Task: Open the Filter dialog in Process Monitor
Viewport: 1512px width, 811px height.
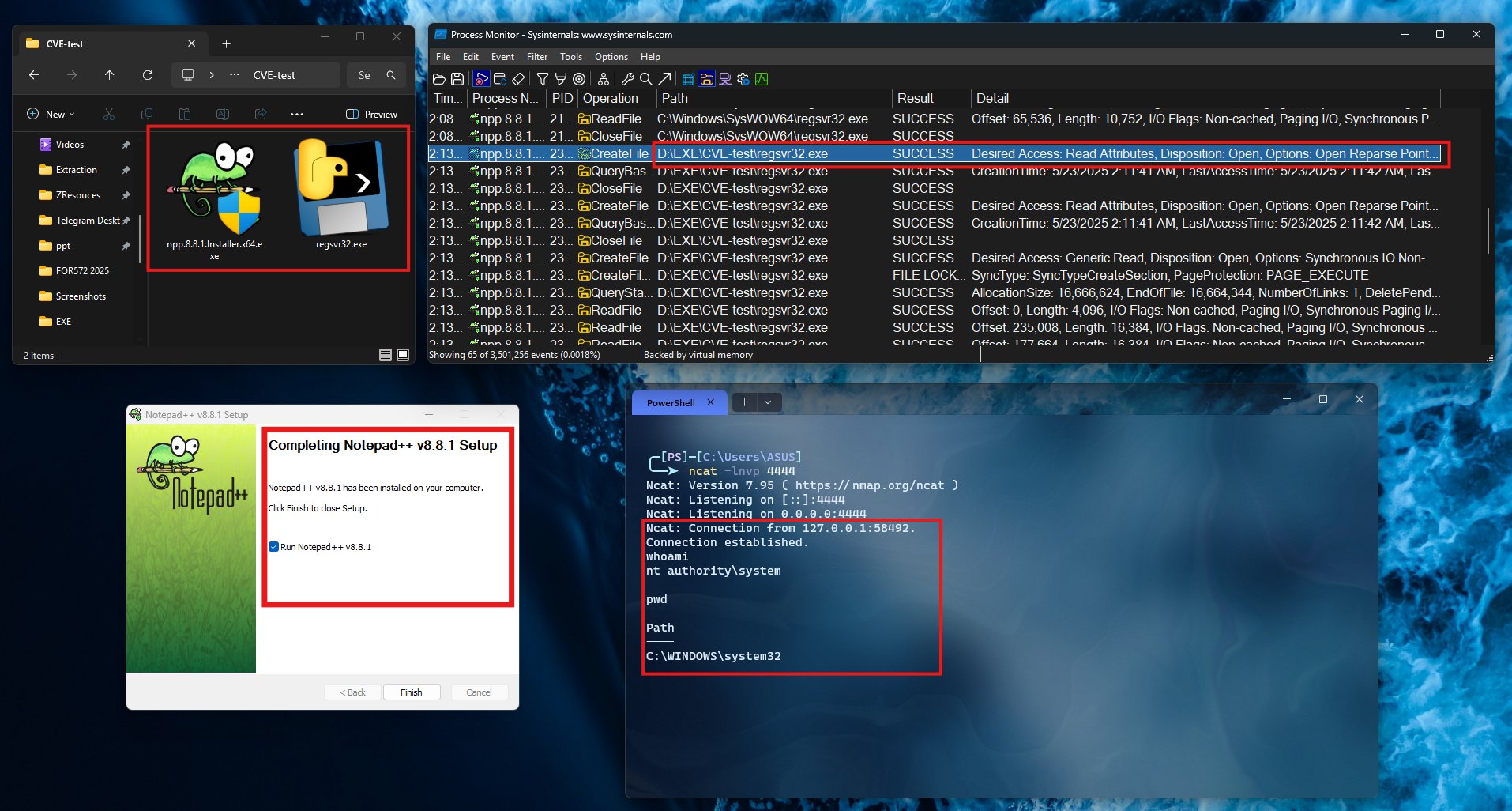Action: pos(542,79)
